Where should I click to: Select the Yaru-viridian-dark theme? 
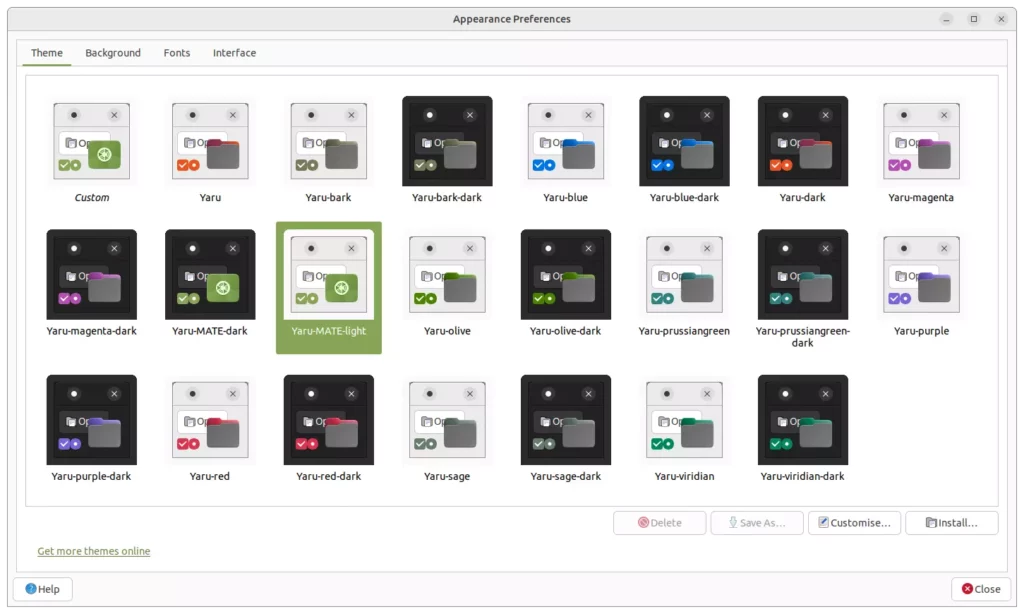click(802, 420)
